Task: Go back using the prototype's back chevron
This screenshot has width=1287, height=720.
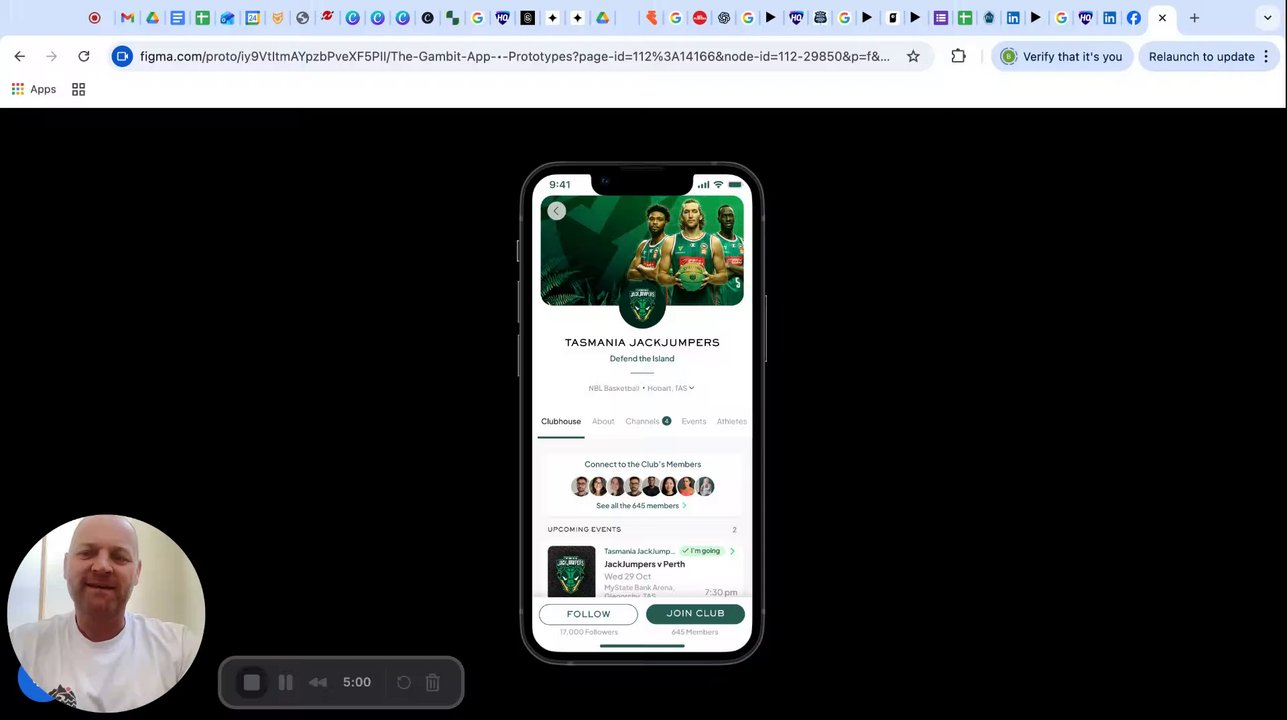Action: (557, 210)
